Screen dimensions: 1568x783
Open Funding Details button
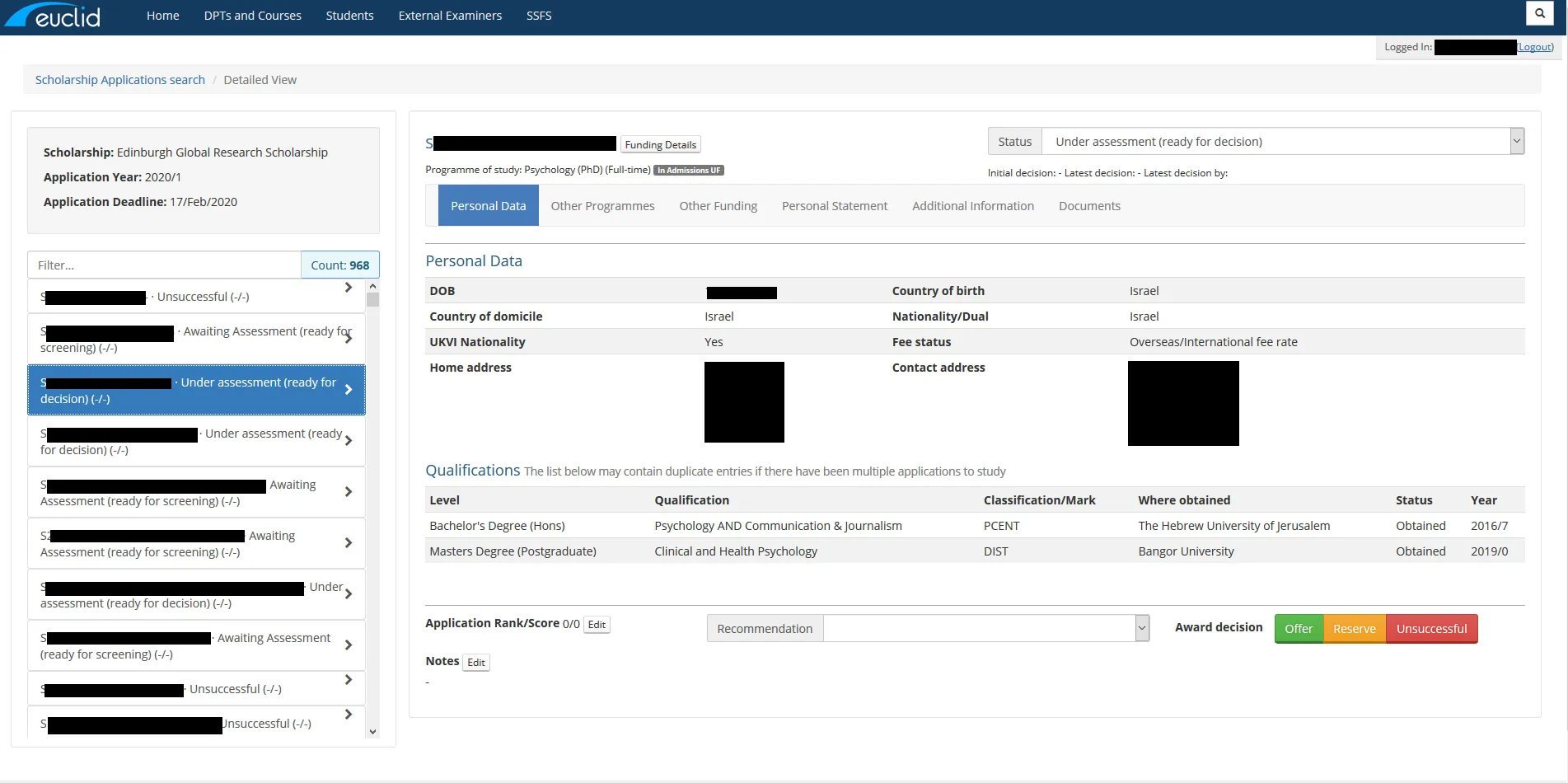[x=660, y=145]
